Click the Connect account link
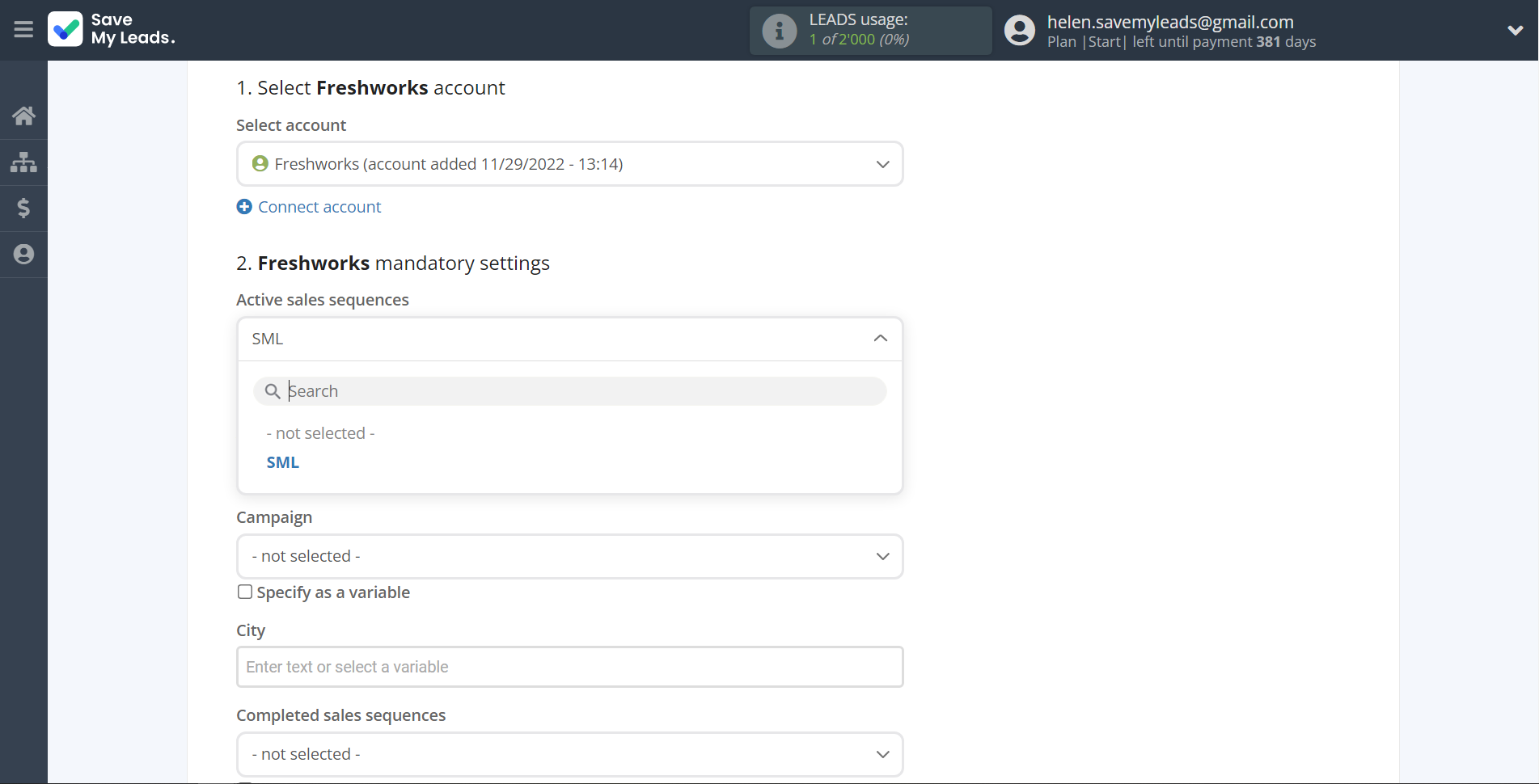Screen dimensions: 1539x784 (x=319, y=207)
